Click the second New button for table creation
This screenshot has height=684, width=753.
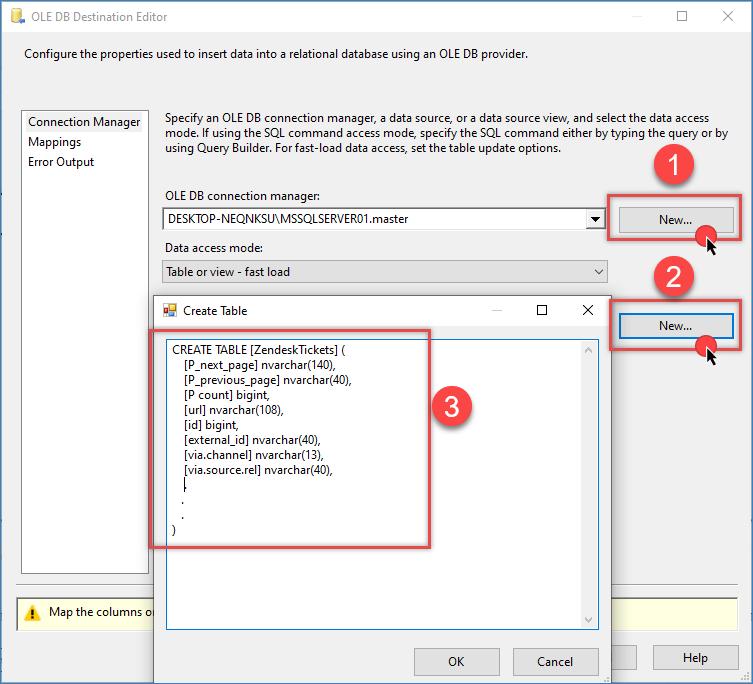675,325
